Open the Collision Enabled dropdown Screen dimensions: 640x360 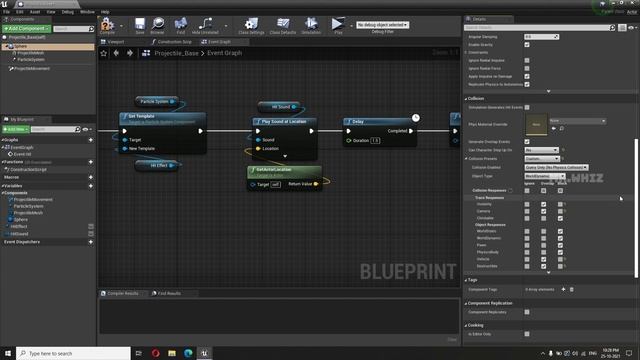(556, 167)
